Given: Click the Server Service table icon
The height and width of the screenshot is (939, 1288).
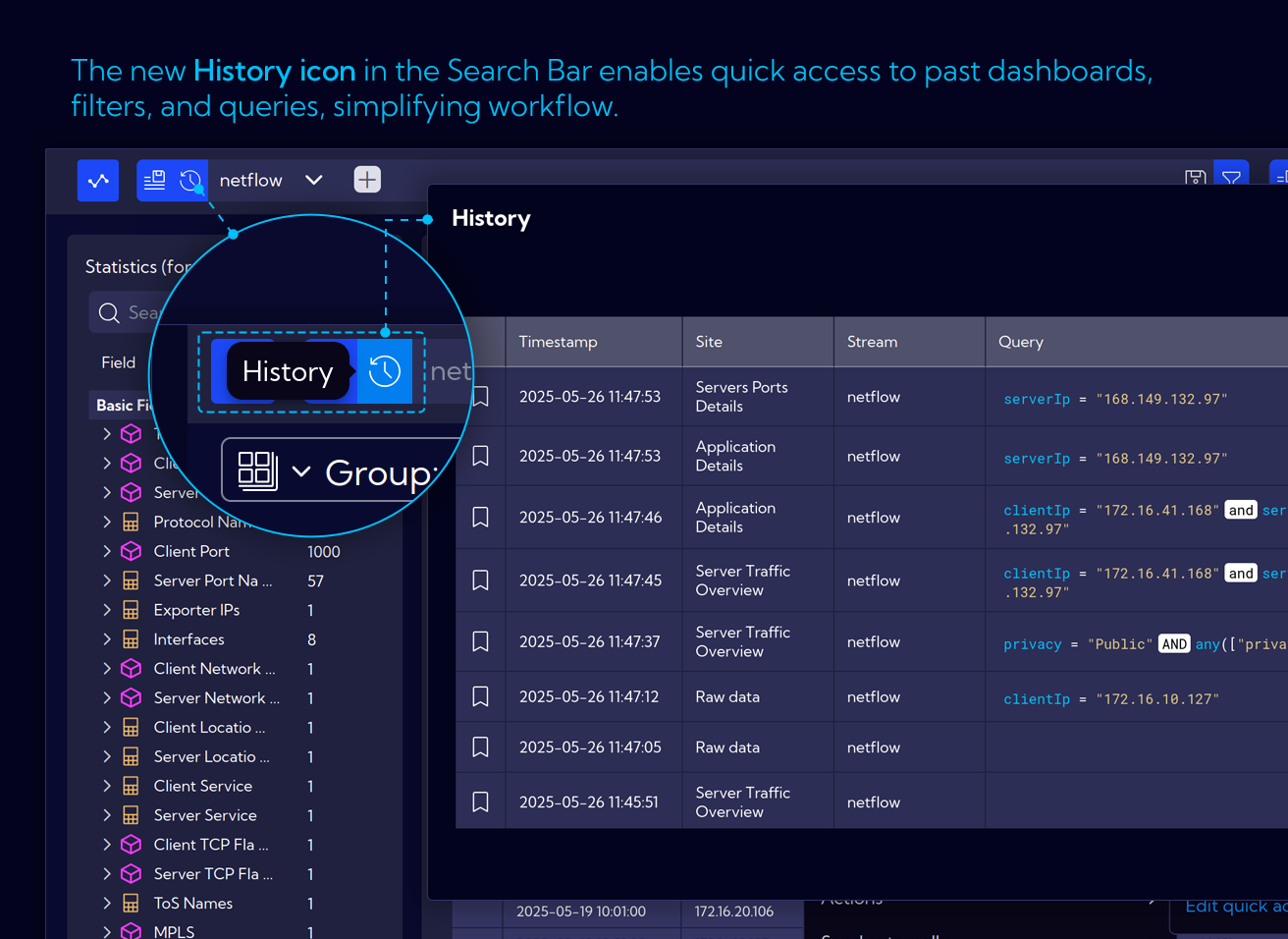Looking at the screenshot, I should 131,815.
